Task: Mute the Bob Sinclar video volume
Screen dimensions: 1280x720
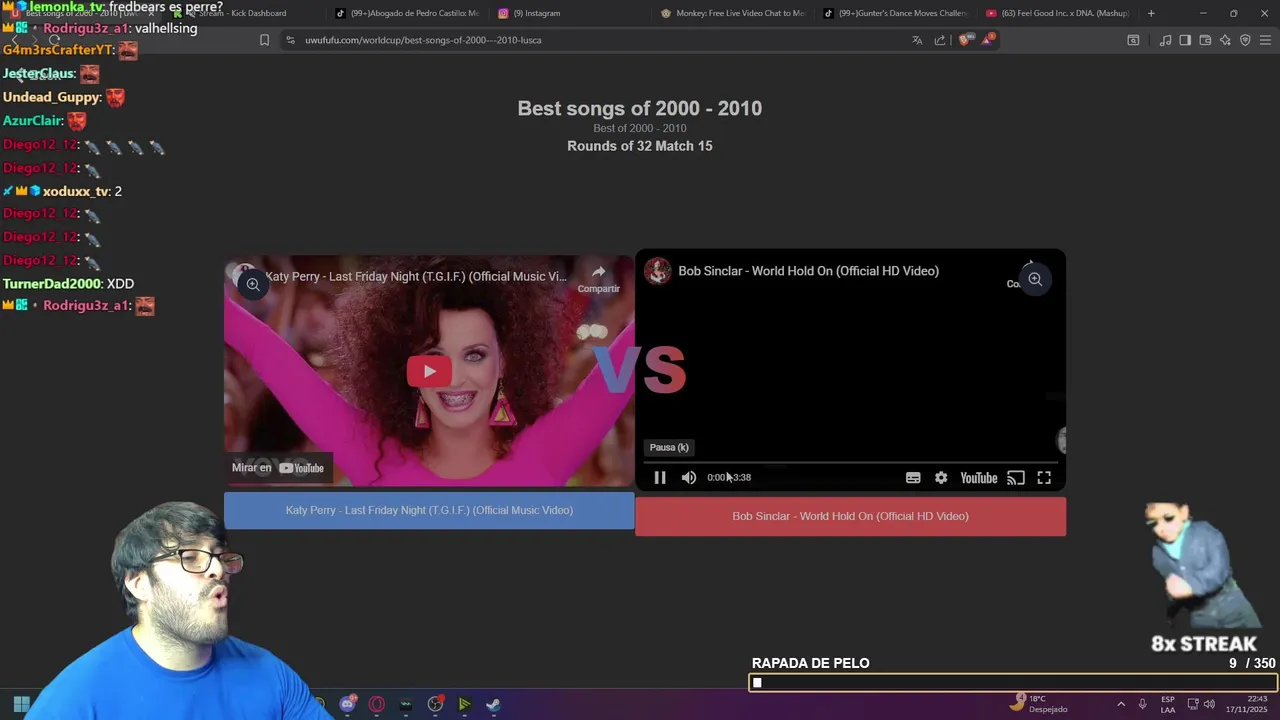Action: pos(689,478)
